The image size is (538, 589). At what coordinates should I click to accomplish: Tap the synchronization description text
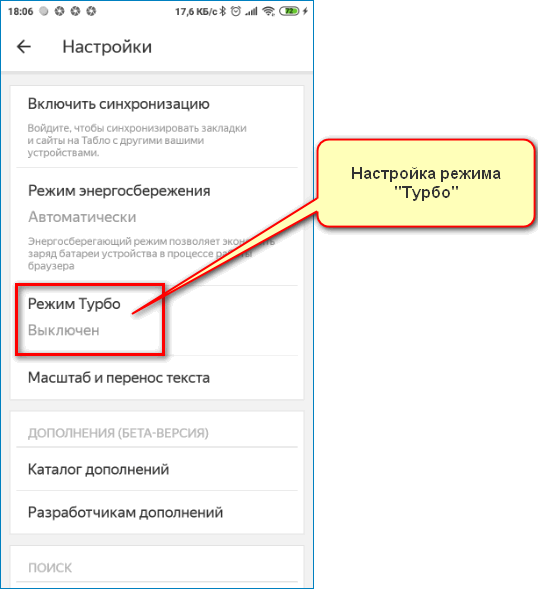pyautogui.click(x=137, y=140)
